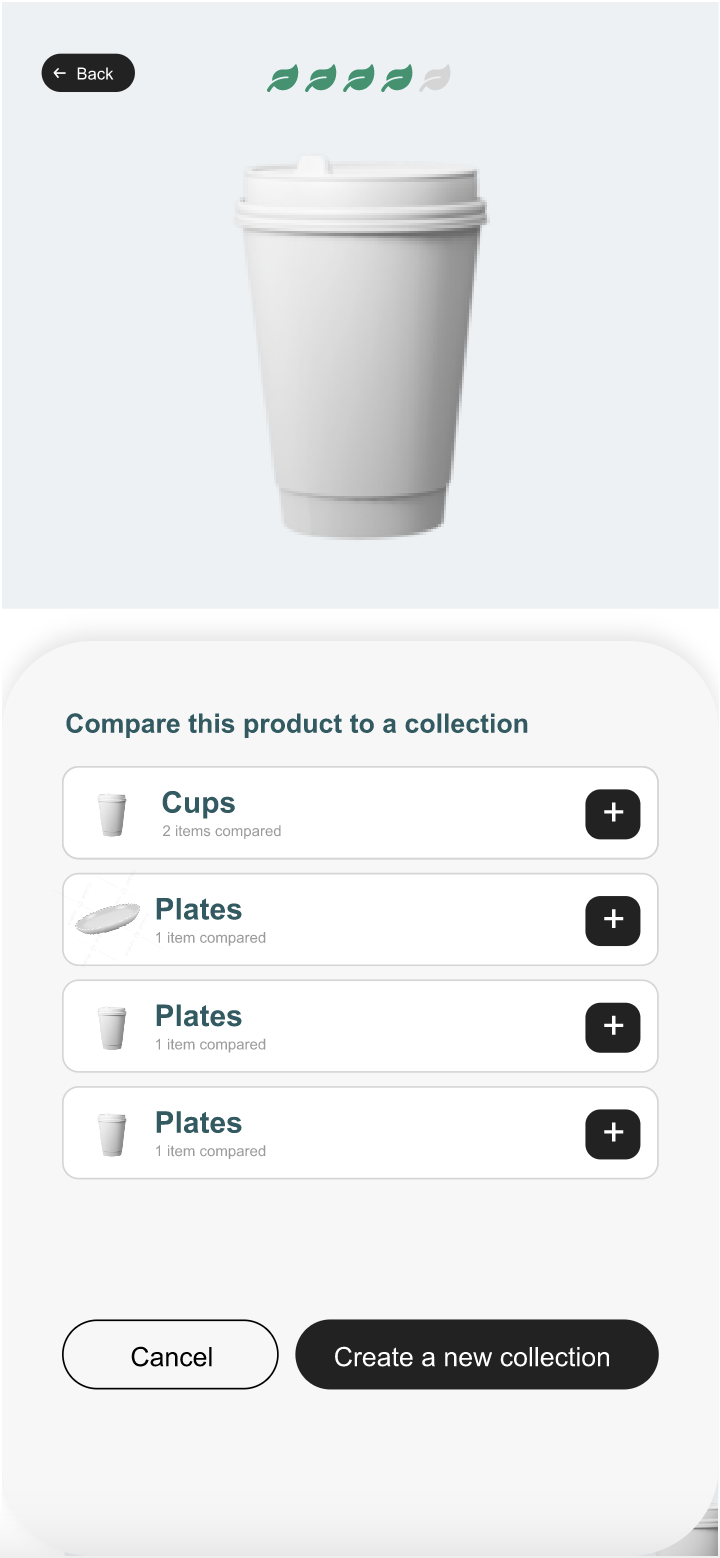
Task: Create a new collection
Action: (477, 1355)
